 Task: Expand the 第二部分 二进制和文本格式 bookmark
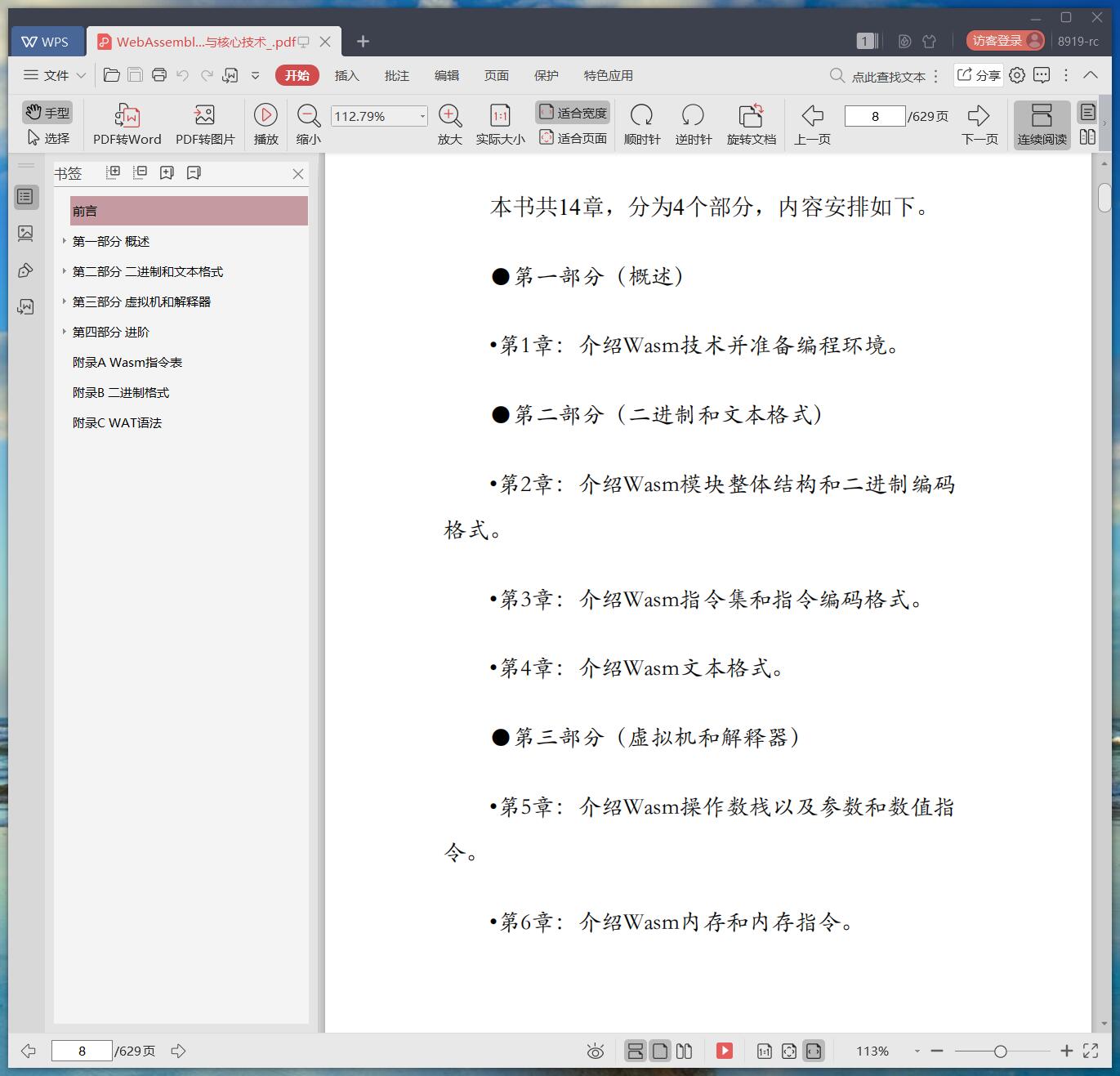click(x=65, y=271)
